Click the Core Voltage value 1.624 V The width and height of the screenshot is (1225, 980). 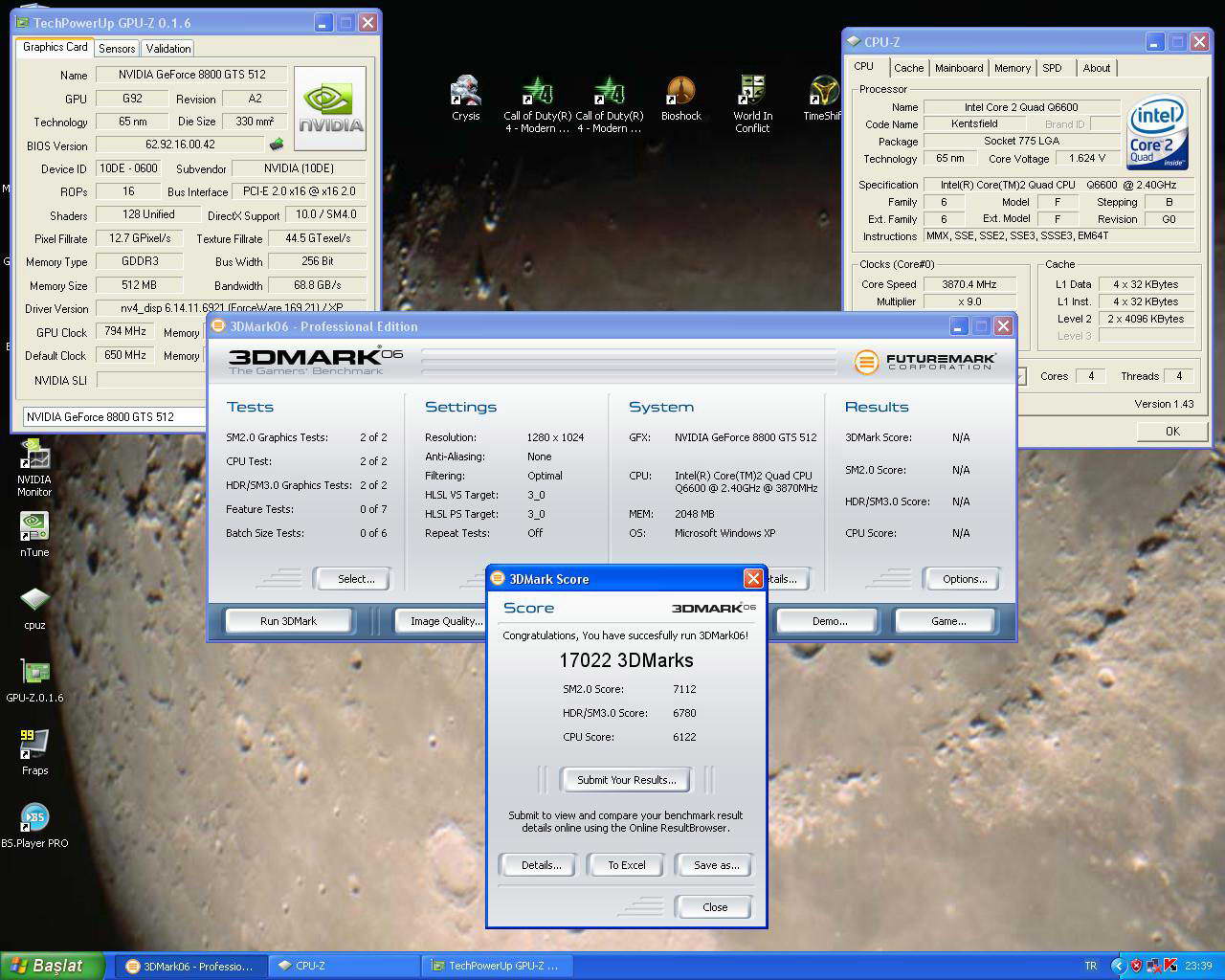(1087, 159)
